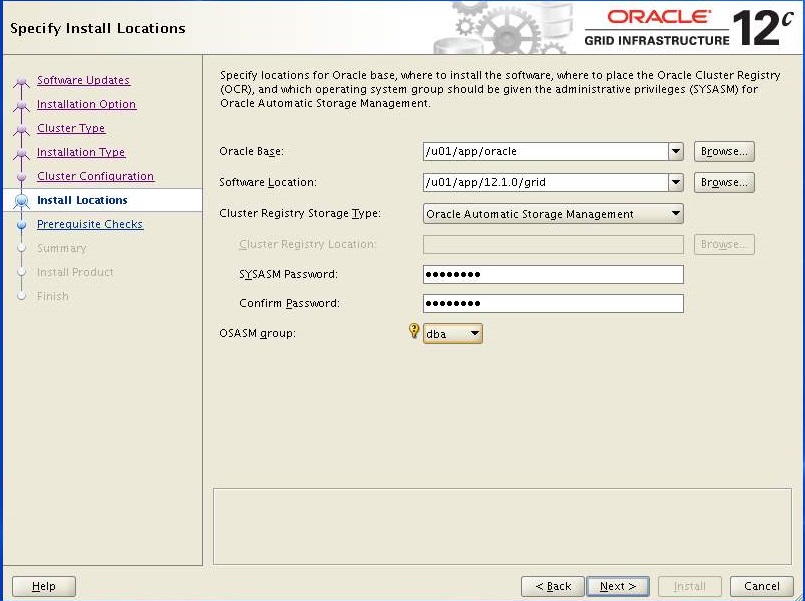The height and width of the screenshot is (601, 805).
Task: Browse for the Oracle Base directory
Action: pos(724,151)
